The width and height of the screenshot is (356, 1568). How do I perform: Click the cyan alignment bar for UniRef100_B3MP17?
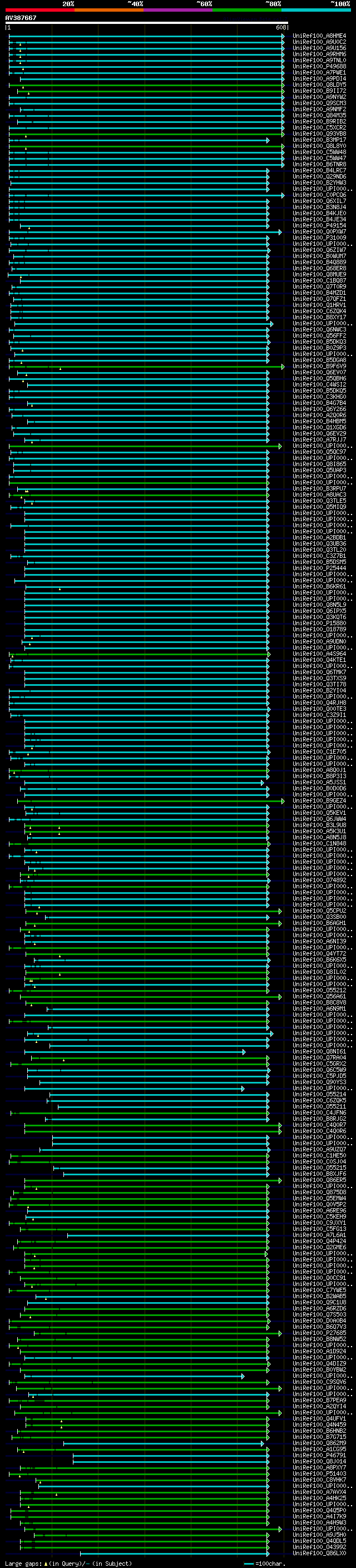point(140,140)
